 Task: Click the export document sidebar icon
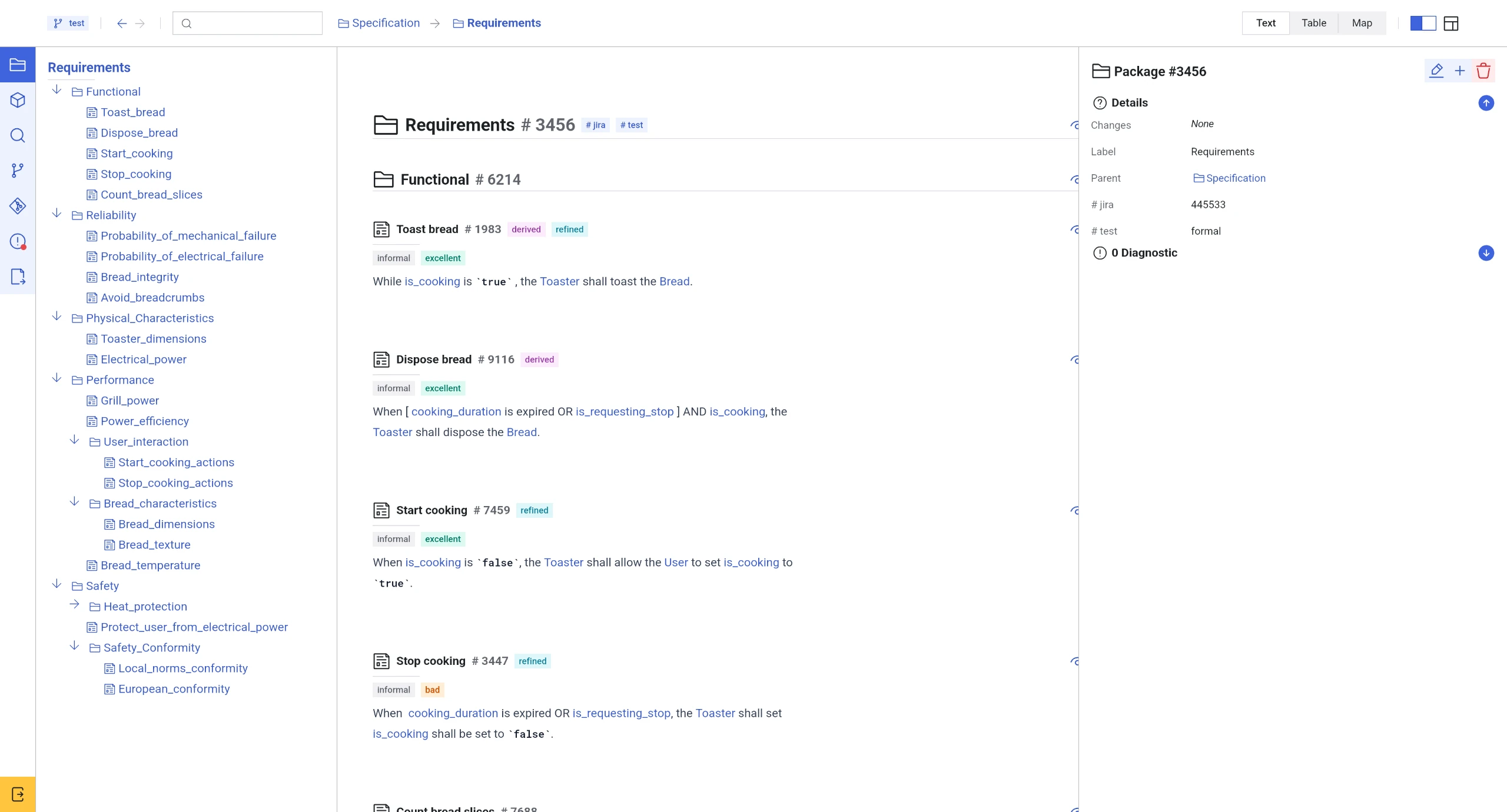click(18, 277)
